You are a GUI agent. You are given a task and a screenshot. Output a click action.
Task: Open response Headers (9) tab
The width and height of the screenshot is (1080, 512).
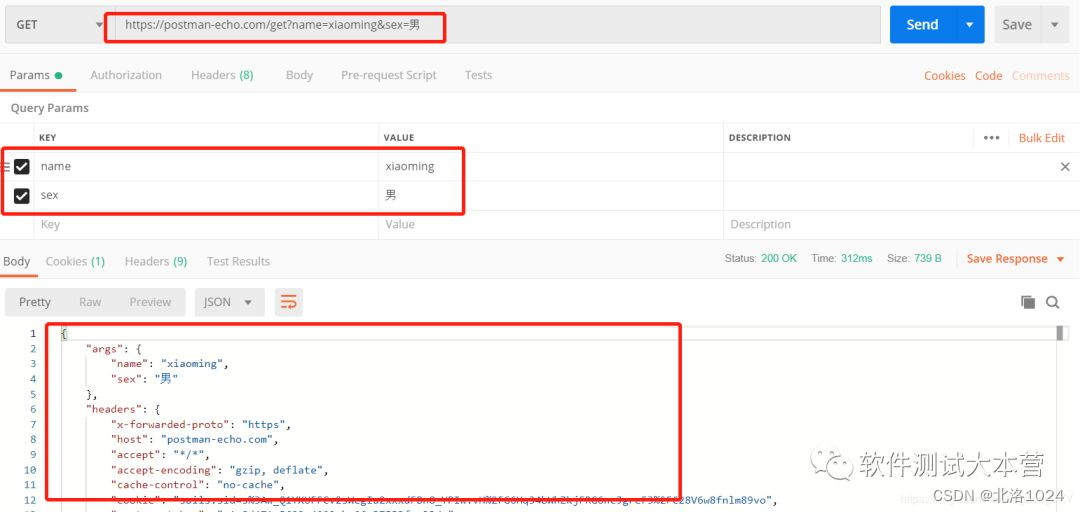pyautogui.click(x=156, y=261)
